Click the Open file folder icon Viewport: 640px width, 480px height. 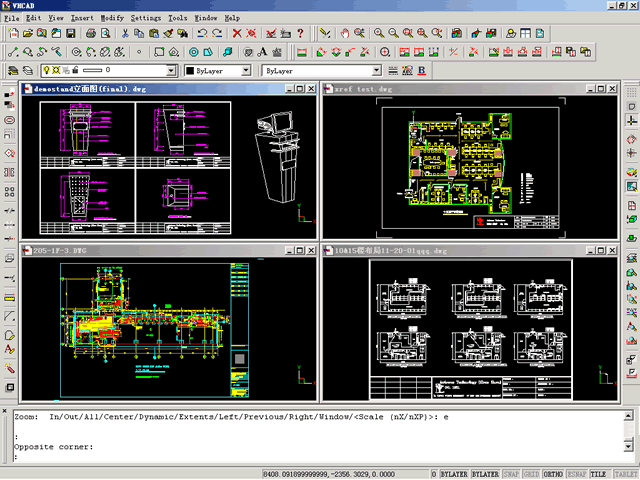pyautogui.click(x=28, y=33)
